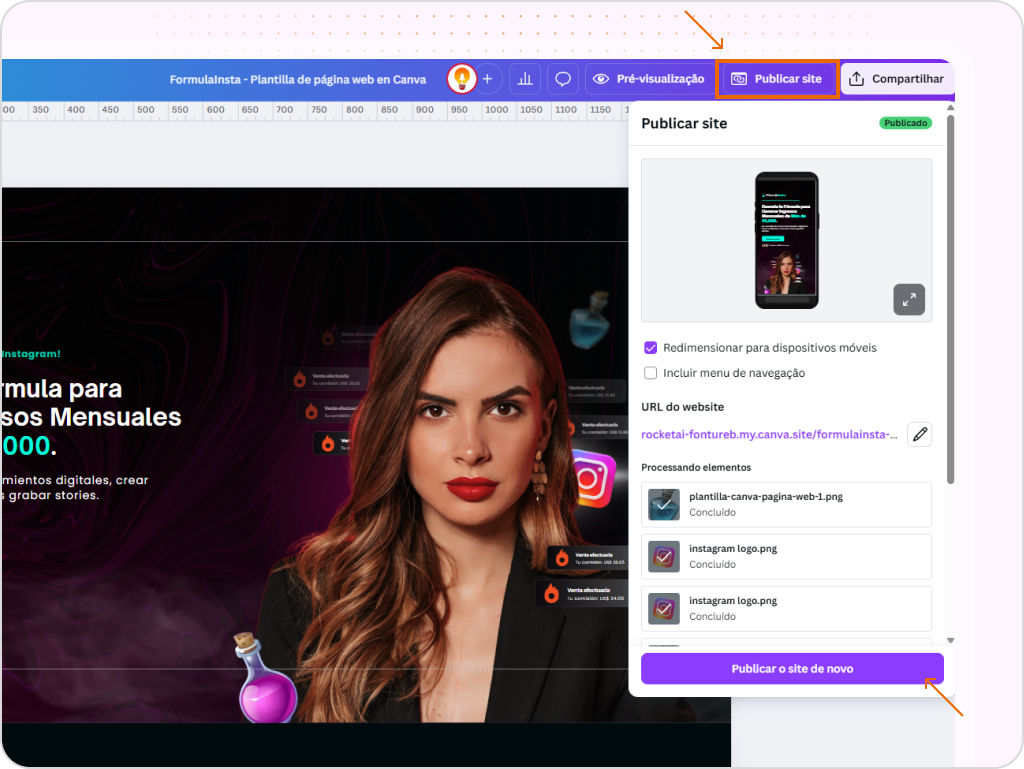Enable Incluir menu de navegação
Image resolution: width=1024 pixels, height=769 pixels.
click(651, 372)
